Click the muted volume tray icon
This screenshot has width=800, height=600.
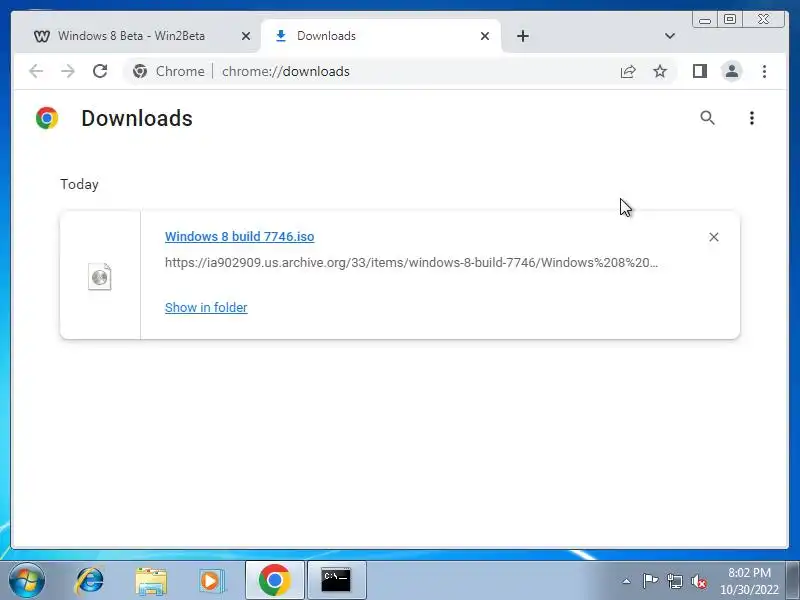point(698,581)
